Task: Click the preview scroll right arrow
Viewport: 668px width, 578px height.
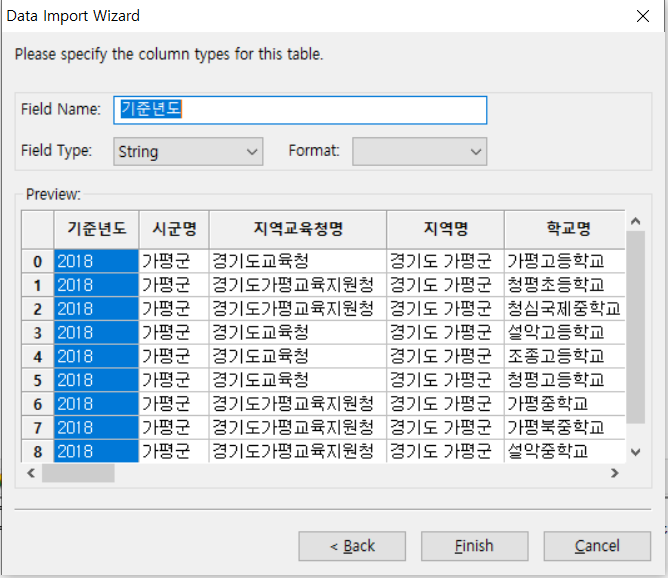Action: 614,473
